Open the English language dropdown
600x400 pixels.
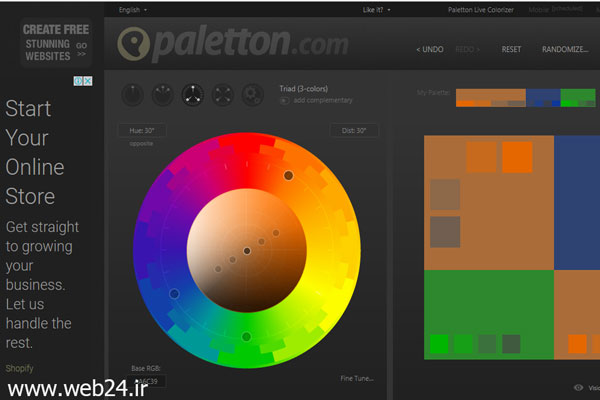point(132,10)
